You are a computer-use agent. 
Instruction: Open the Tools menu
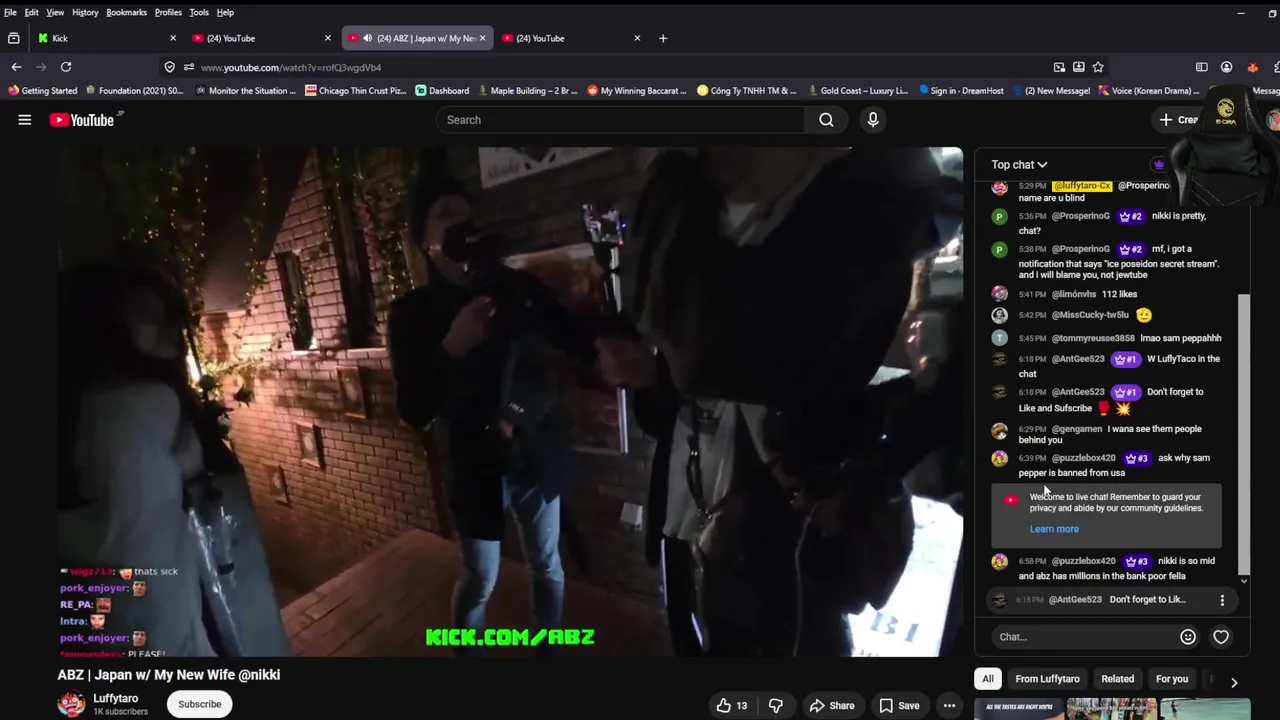coord(199,12)
